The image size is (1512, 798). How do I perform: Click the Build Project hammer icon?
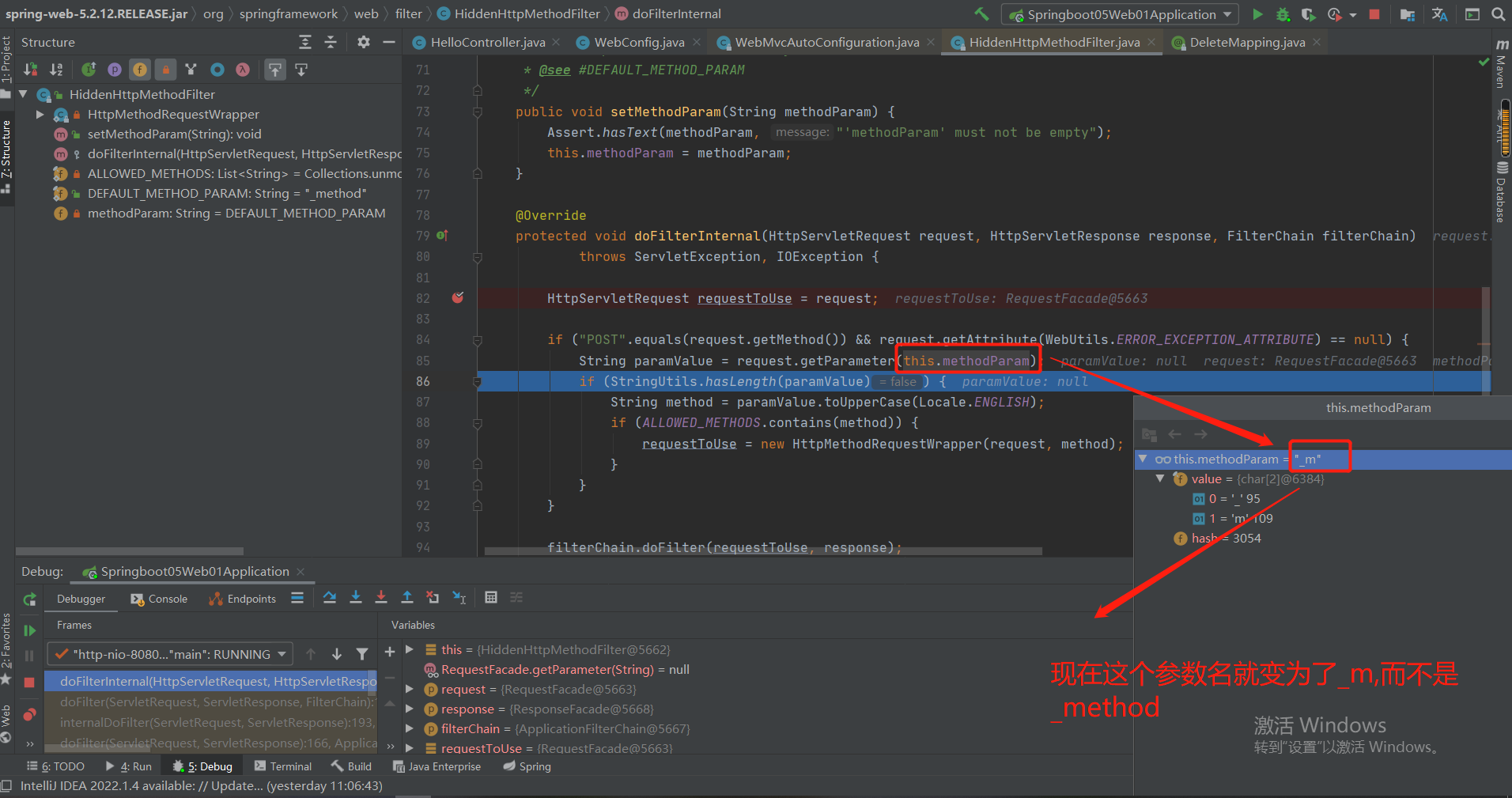coord(981,13)
